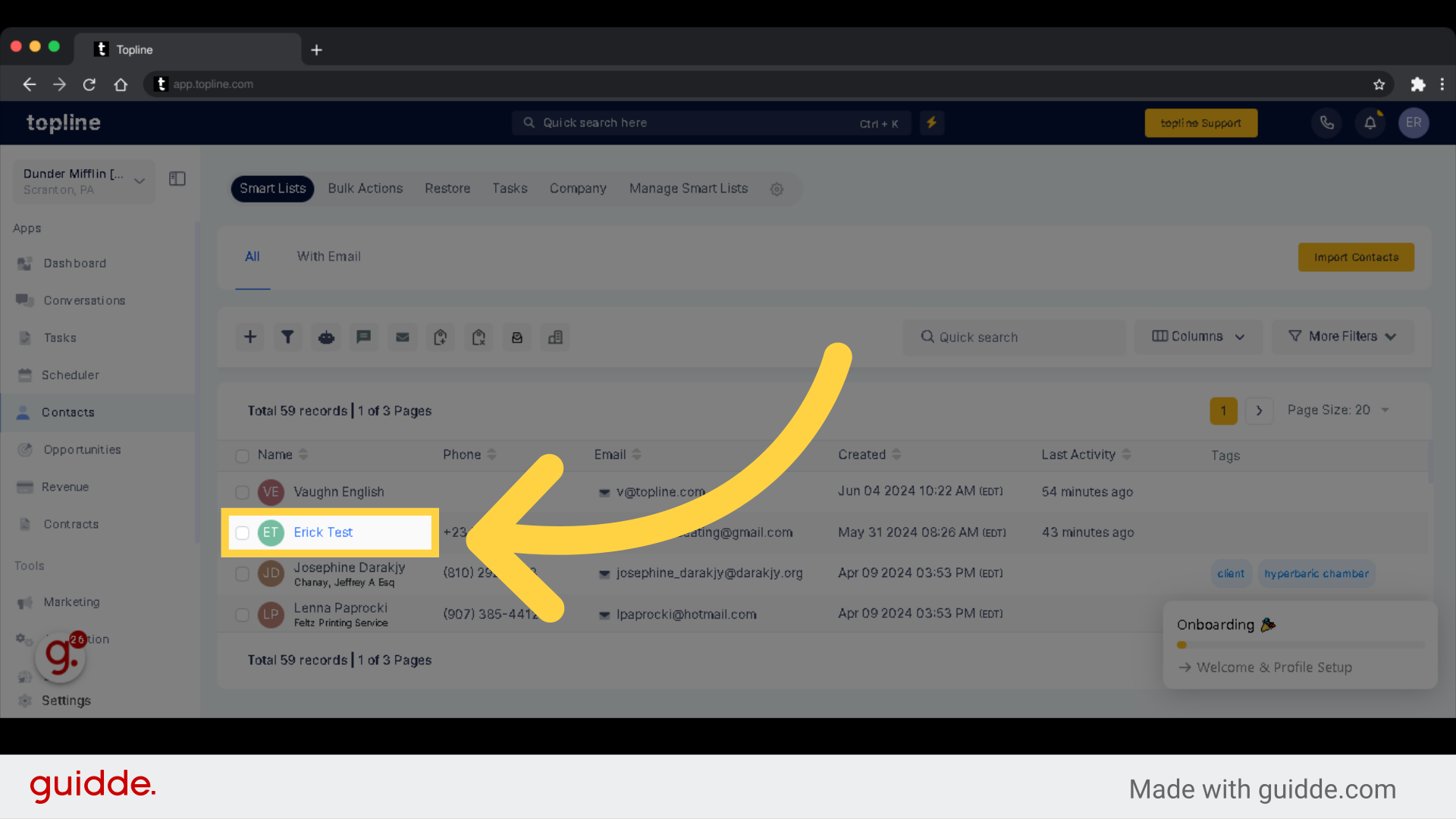This screenshot has height=819, width=1456.
Task: Collapse the sidebar panel icon
Action: coord(177,179)
